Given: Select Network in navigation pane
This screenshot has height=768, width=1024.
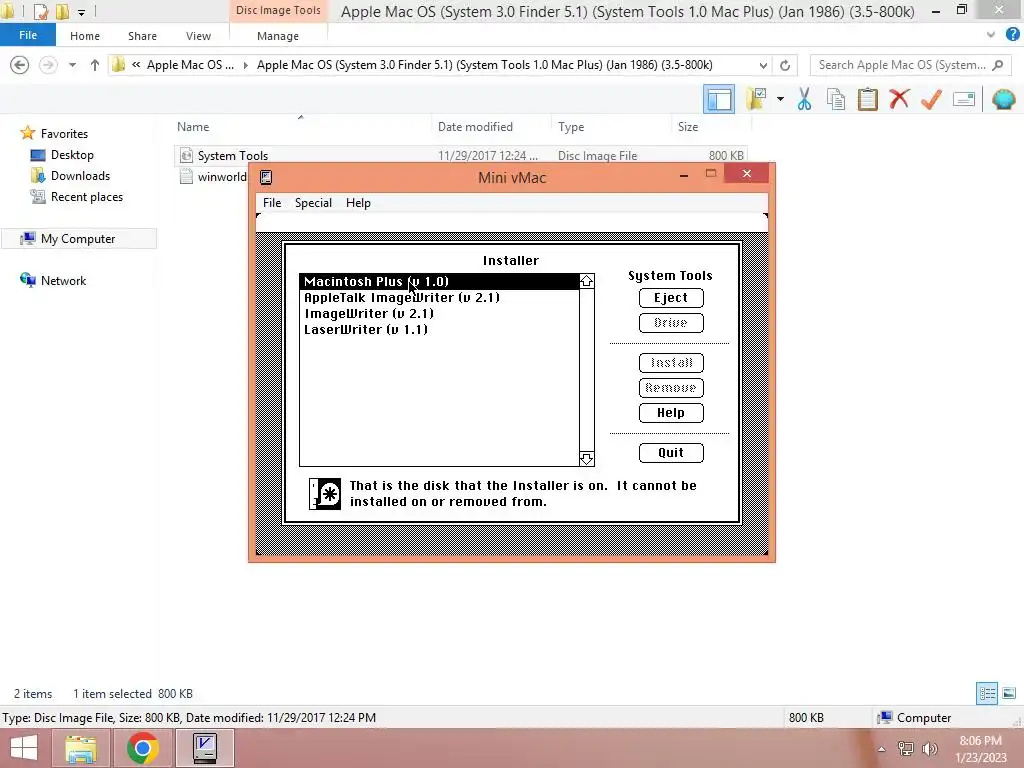Looking at the screenshot, I should pos(63,281).
